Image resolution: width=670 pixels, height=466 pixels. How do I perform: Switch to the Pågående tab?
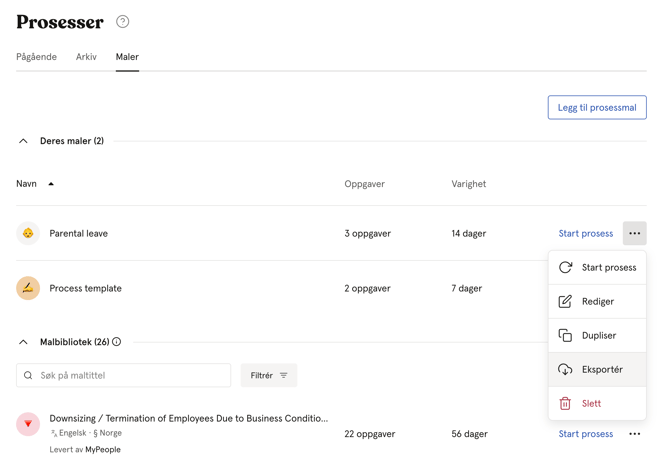36,57
